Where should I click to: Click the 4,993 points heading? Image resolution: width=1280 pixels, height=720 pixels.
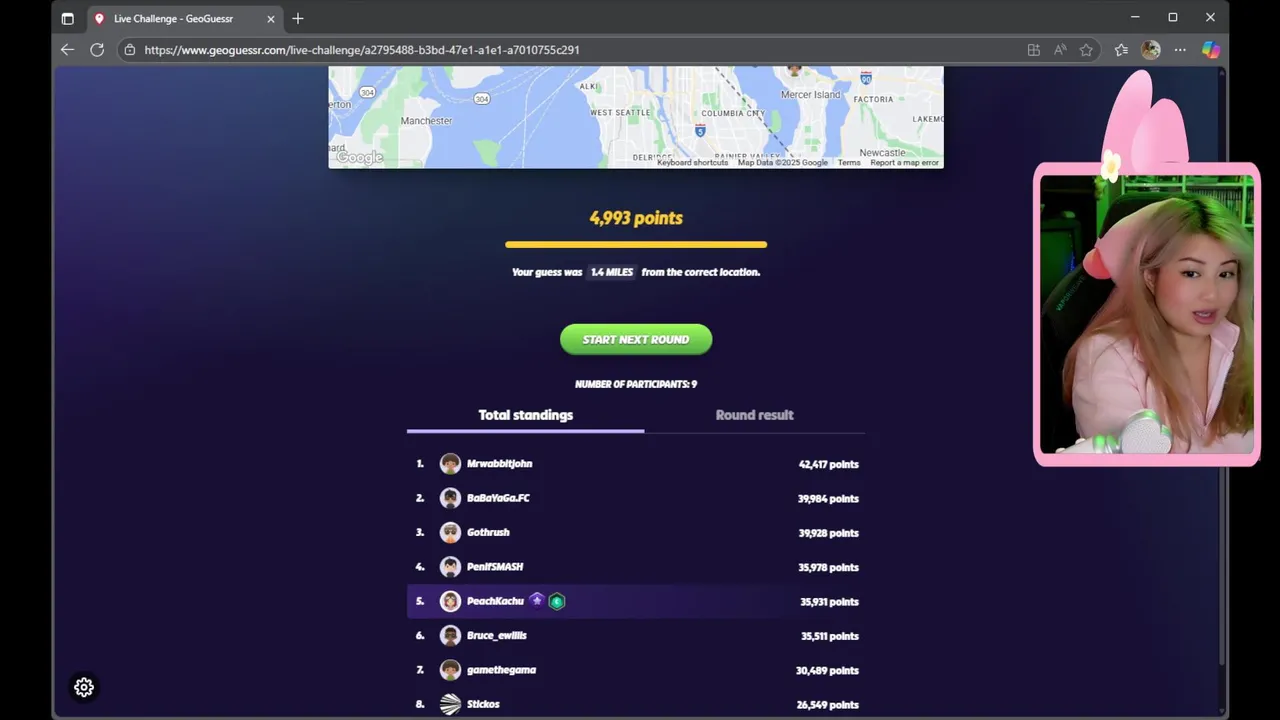coord(636,218)
